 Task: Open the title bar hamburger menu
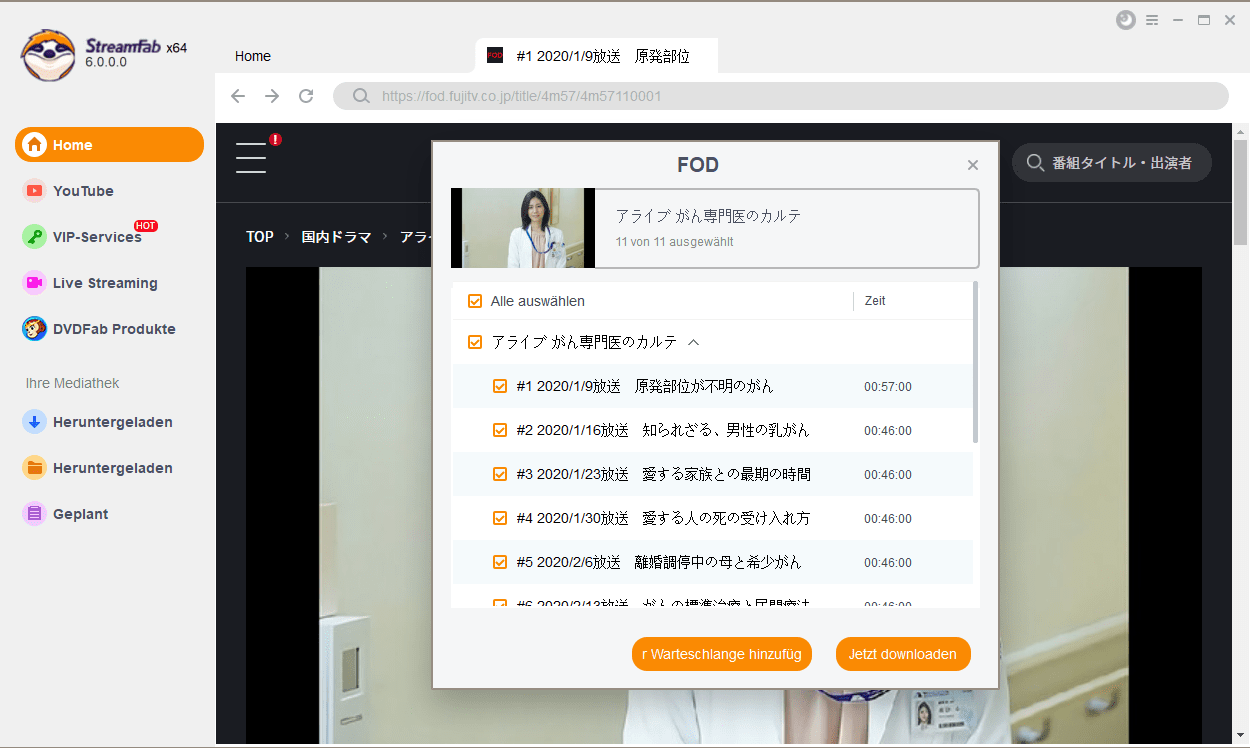pos(1152,20)
